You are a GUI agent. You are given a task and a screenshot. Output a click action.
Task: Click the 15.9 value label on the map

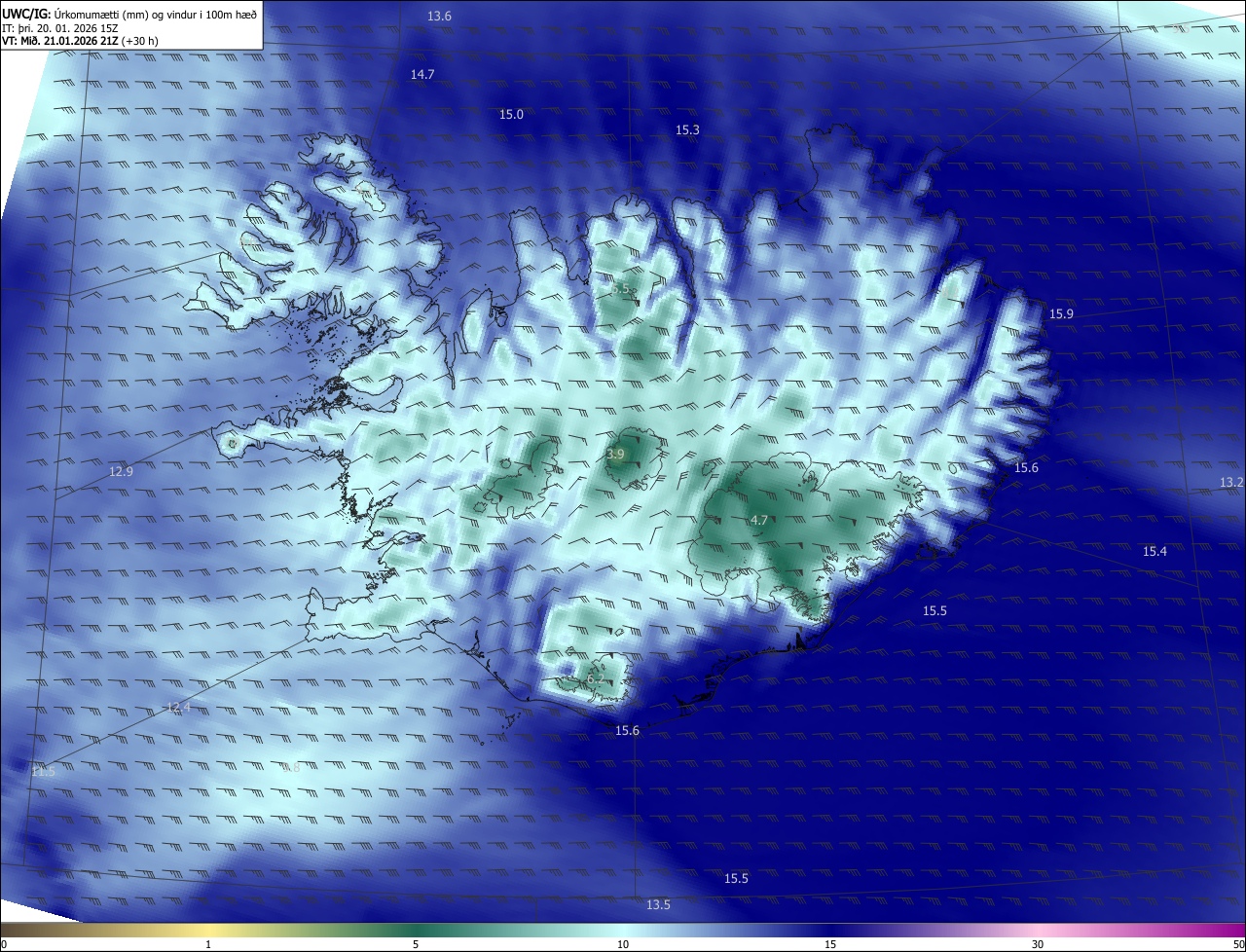(1061, 314)
